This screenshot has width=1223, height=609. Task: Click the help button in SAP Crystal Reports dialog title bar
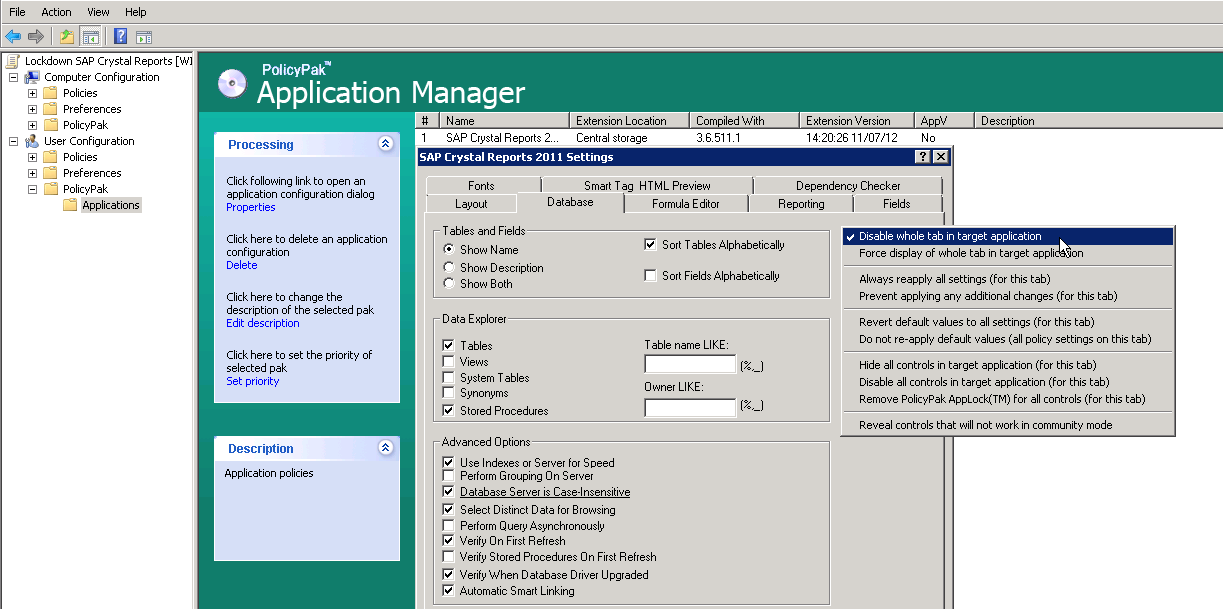[x=922, y=157]
